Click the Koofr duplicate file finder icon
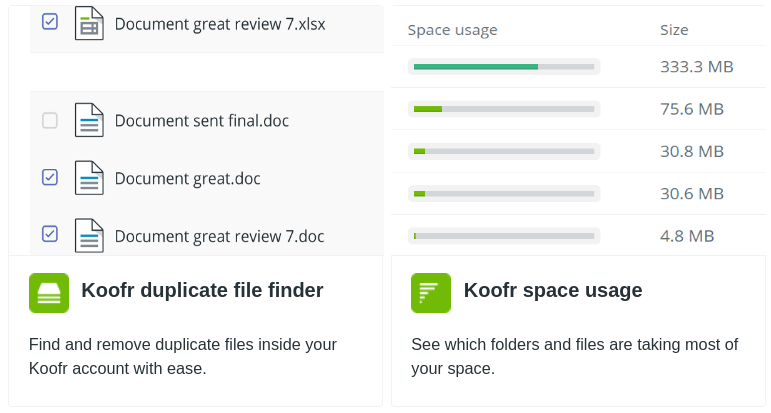 pos(49,293)
